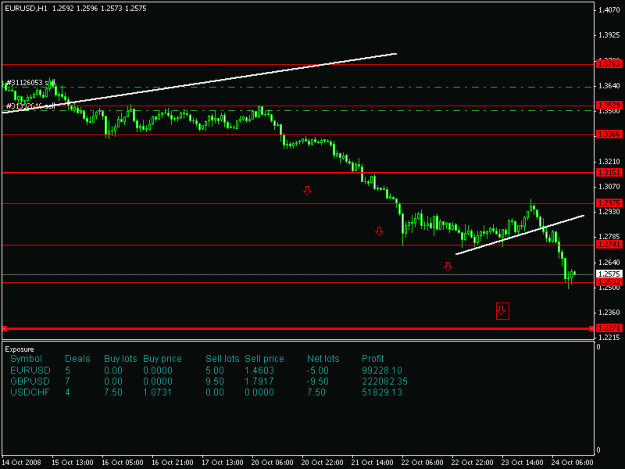The height and width of the screenshot is (469, 625).
Task: Click the 1.2975 red price label
Action: 609,203
